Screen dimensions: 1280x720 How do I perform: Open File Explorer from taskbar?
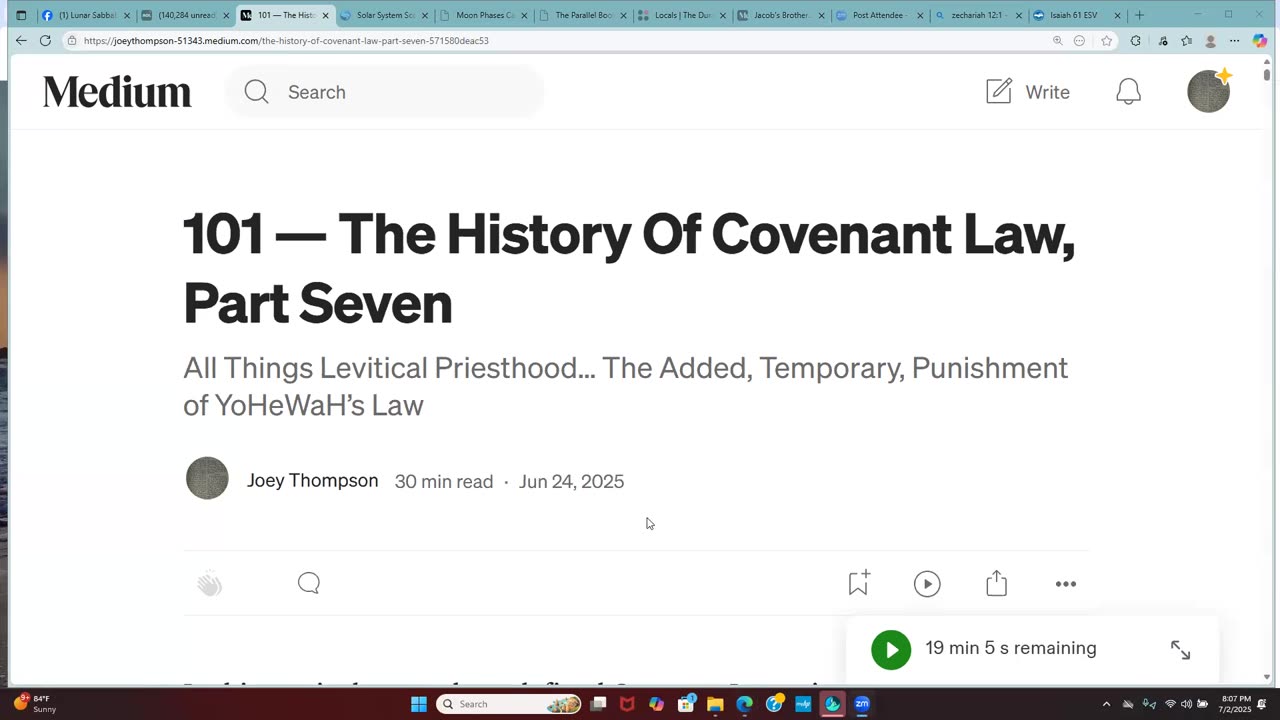[715, 704]
